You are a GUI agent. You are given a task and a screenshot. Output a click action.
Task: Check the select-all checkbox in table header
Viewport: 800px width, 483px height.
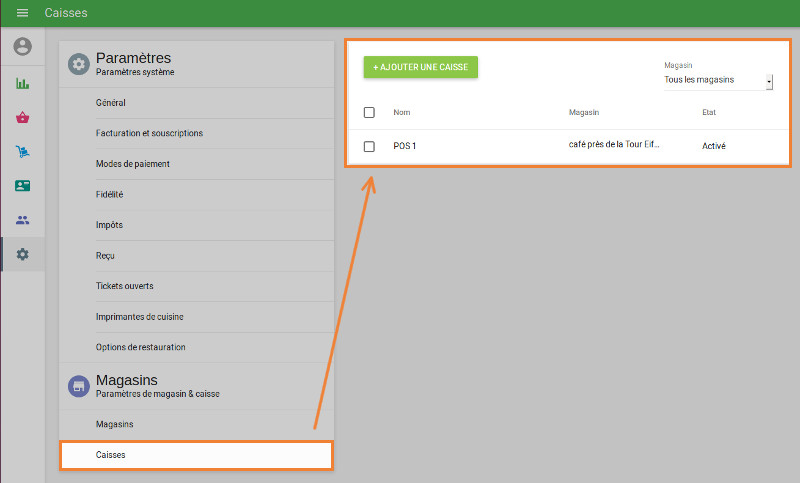[x=369, y=112]
